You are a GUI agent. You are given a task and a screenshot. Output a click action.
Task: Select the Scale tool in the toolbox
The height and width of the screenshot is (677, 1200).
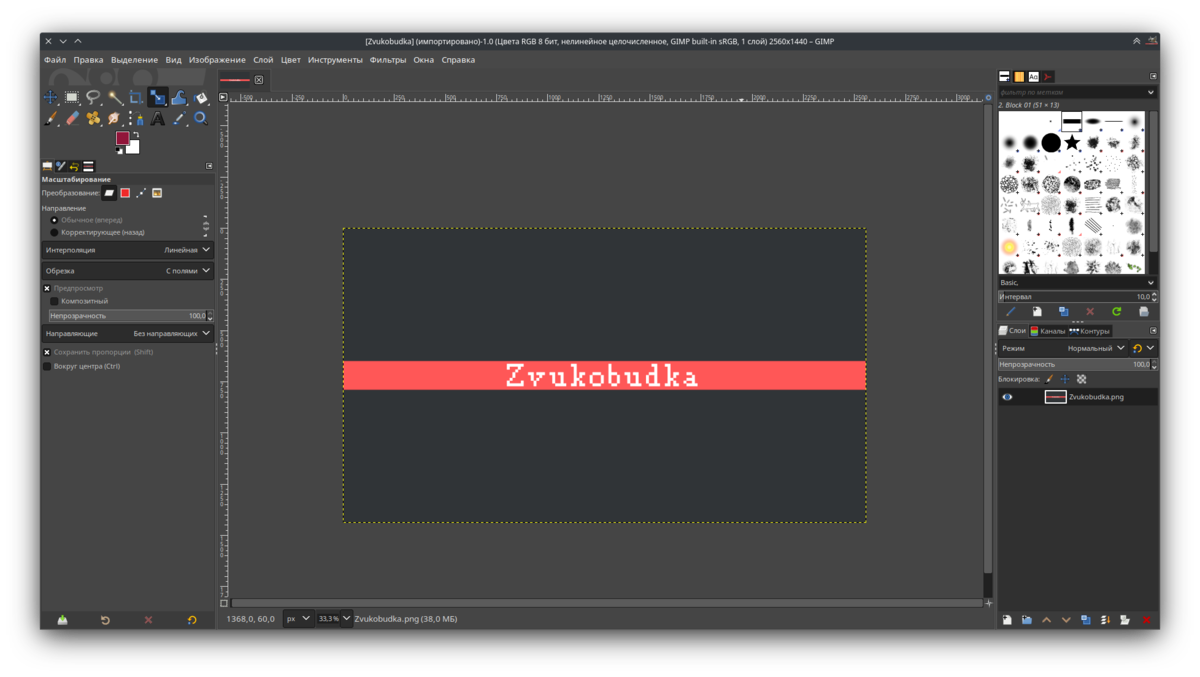coord(158,97)
